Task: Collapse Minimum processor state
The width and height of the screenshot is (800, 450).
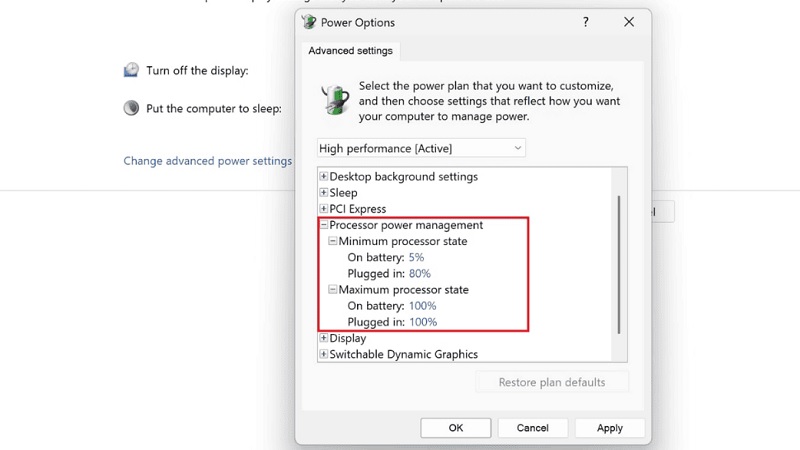Action: [333, 241]
